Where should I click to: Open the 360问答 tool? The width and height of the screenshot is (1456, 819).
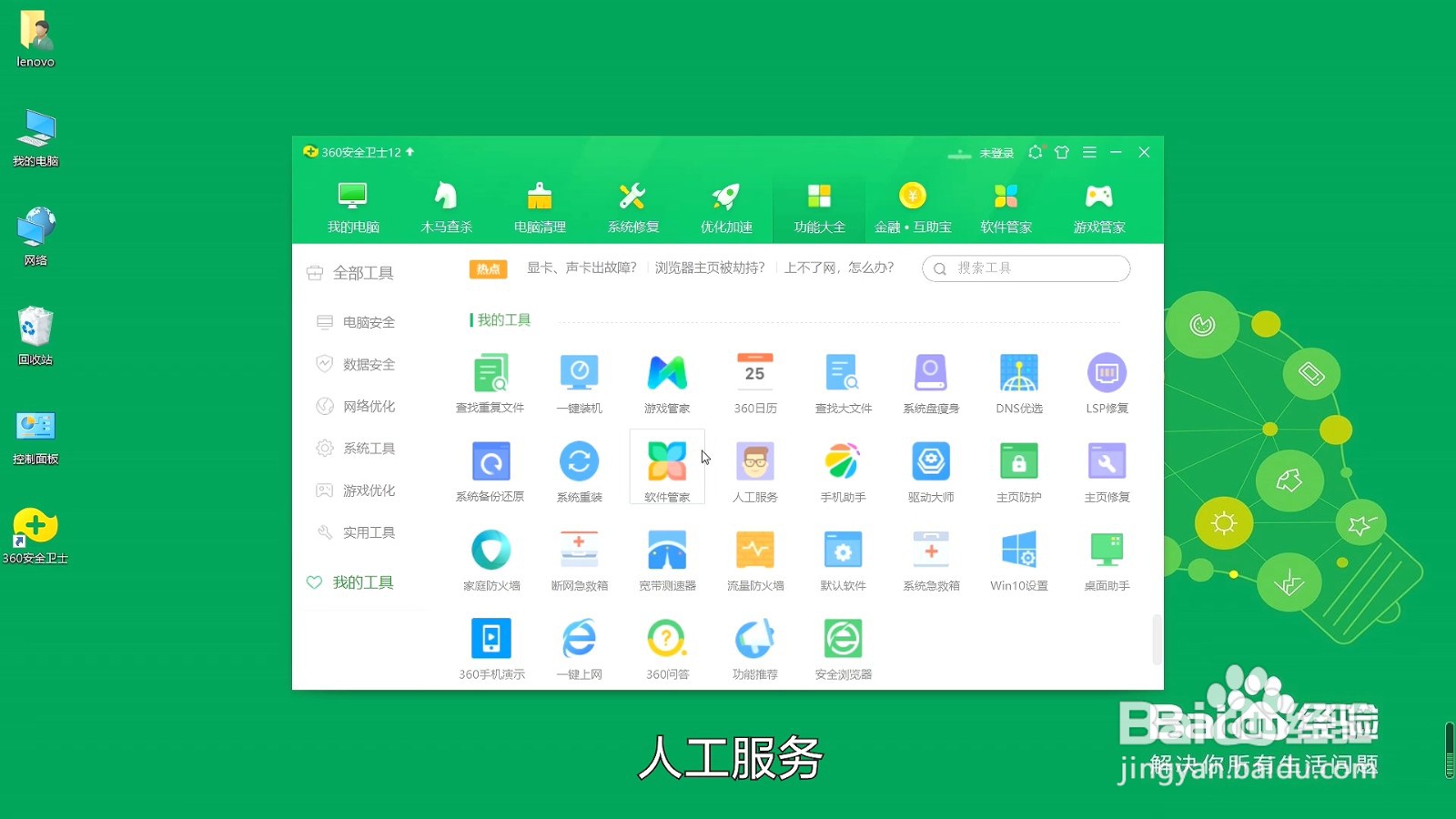click(667, 649)
